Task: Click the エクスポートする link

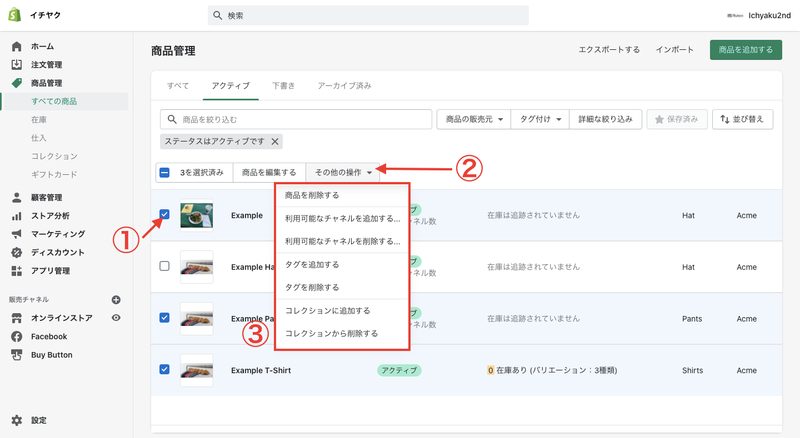Action: click(x=609, y=50)
